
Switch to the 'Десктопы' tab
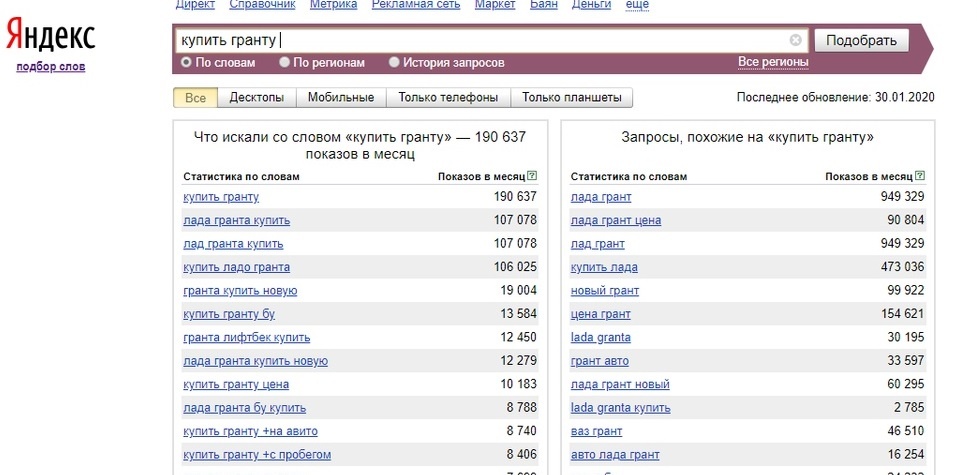257,98
